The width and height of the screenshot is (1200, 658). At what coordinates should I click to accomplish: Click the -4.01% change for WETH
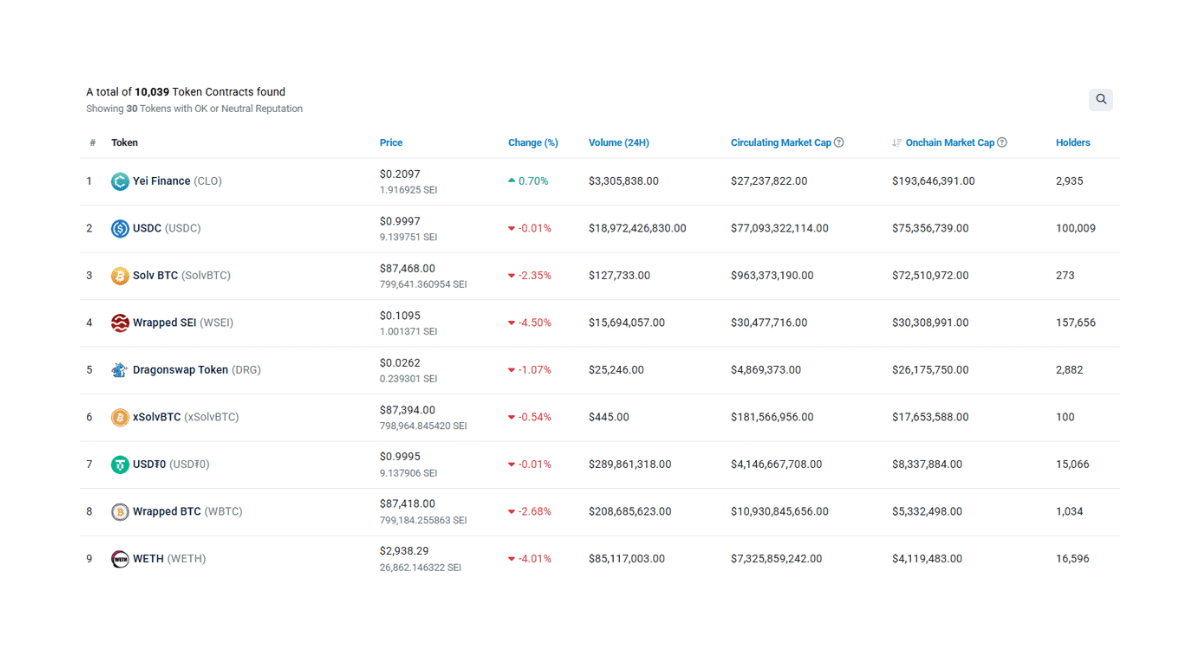pos(530,558)
